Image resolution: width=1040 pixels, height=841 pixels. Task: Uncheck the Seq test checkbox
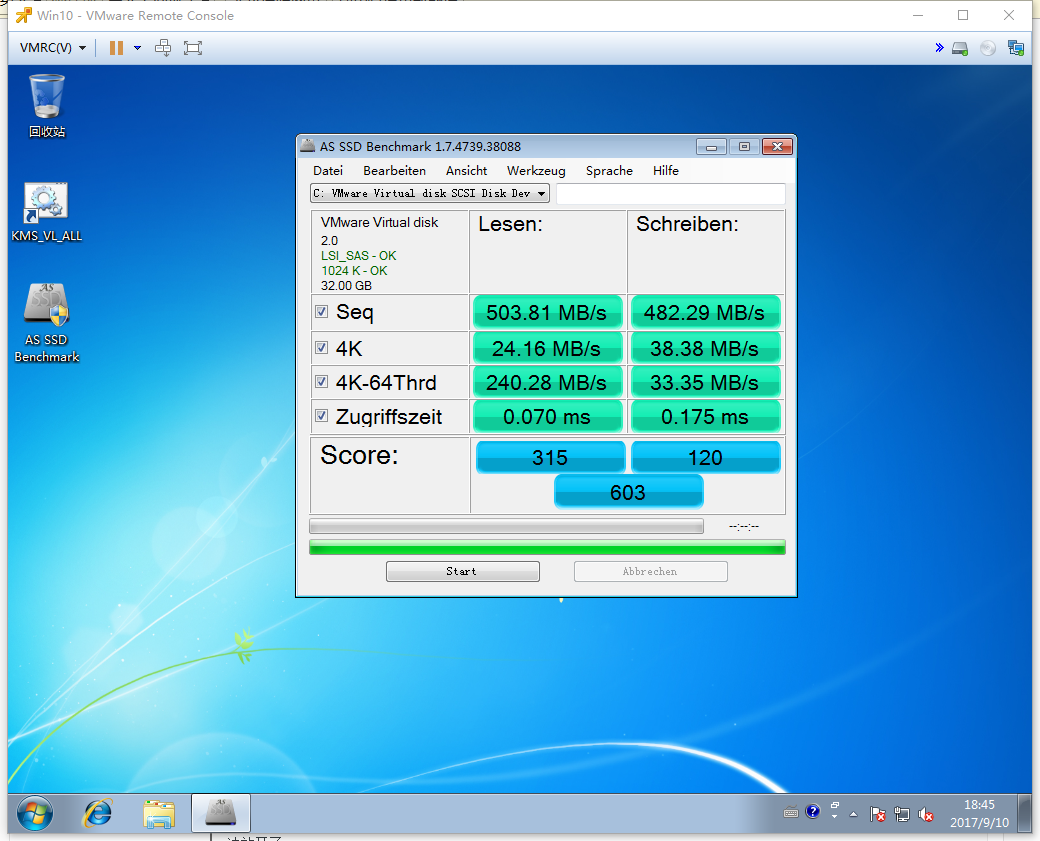point(321,312)
